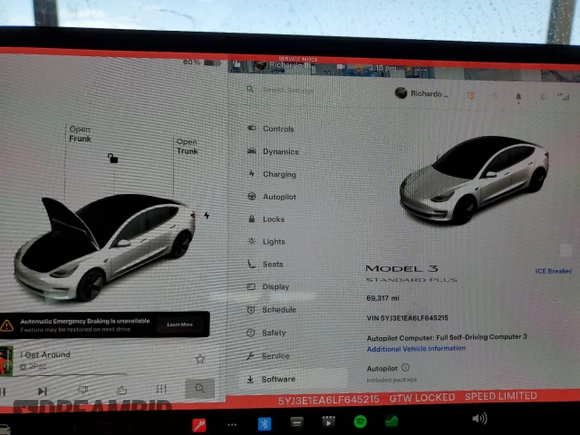Thumbs up the current track
This screenshot has width=580, height=435.
122,390
